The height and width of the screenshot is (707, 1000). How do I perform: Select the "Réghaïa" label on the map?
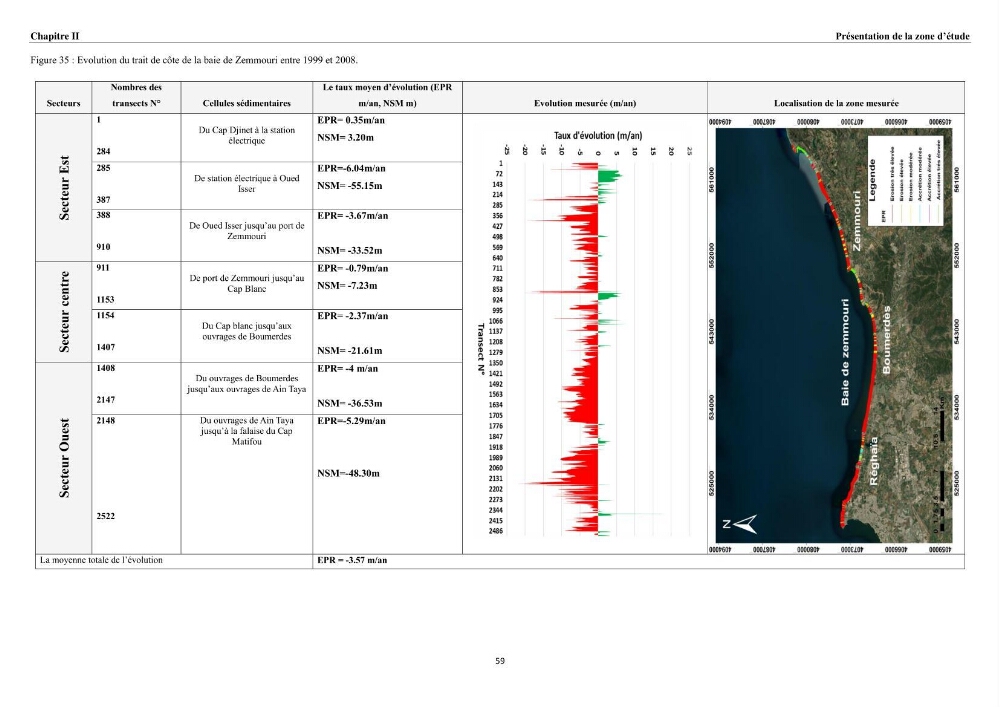pos(873,461)
